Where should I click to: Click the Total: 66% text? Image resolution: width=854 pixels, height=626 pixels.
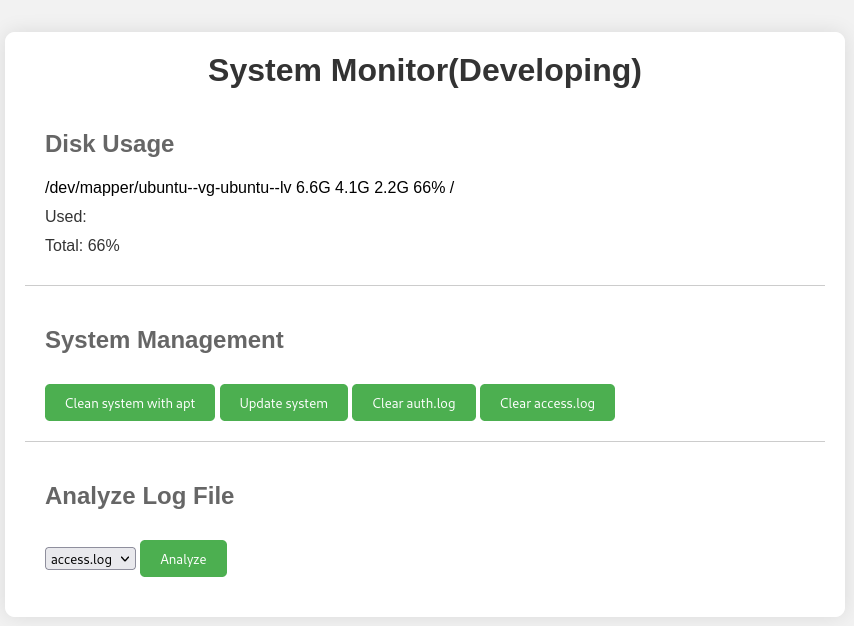coord(81,245)
